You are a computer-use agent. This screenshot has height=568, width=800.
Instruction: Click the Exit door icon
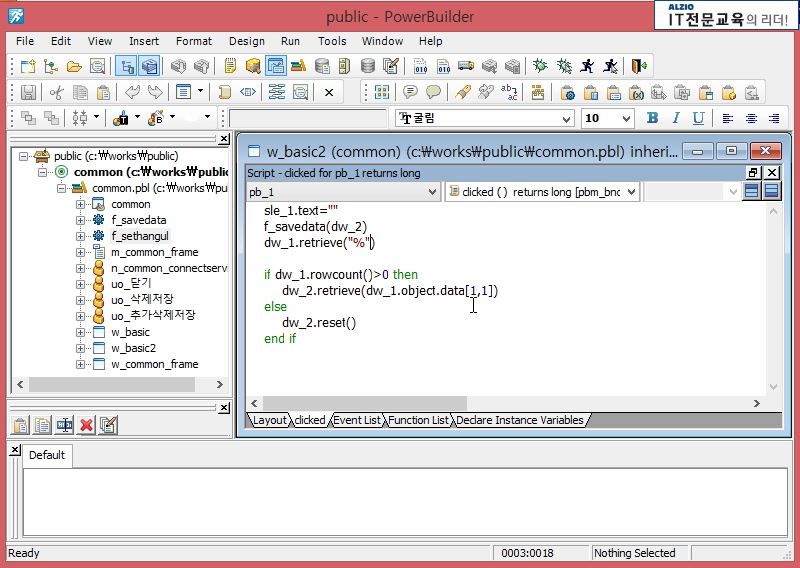[x=639, y=66]
